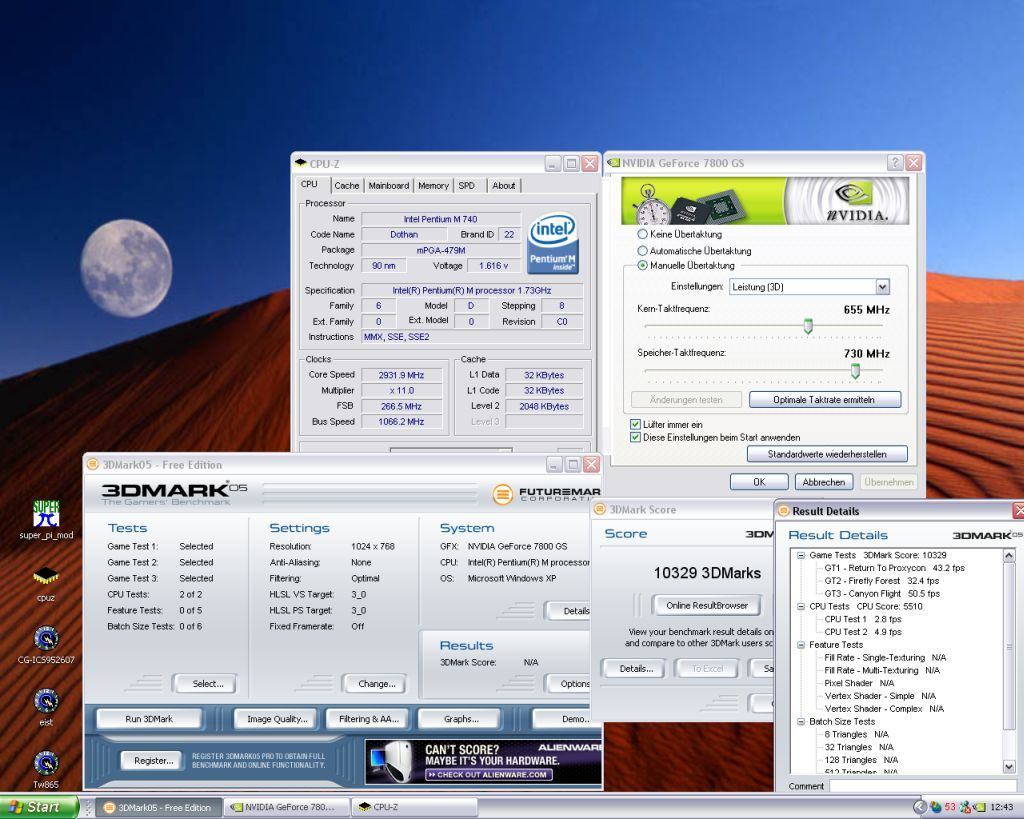Click Details... in 3DMark Score window
Screen dimensions: 1024x819
click(x=636, y=668)
